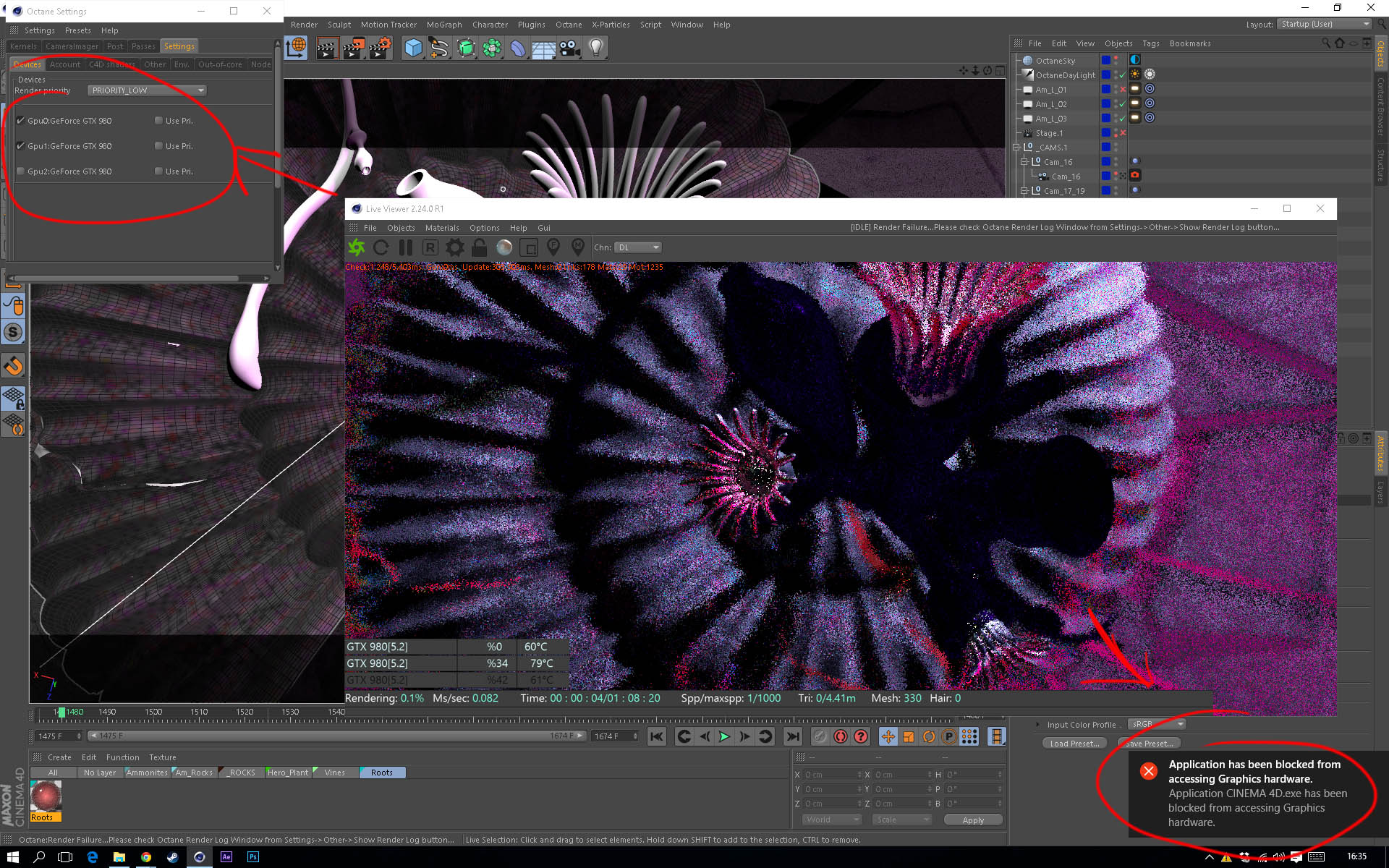Image resolution: width=1389 pixels, height=868 pixels.
Task: Click the pick focus pin icon
Action: [x=553, y=247]
